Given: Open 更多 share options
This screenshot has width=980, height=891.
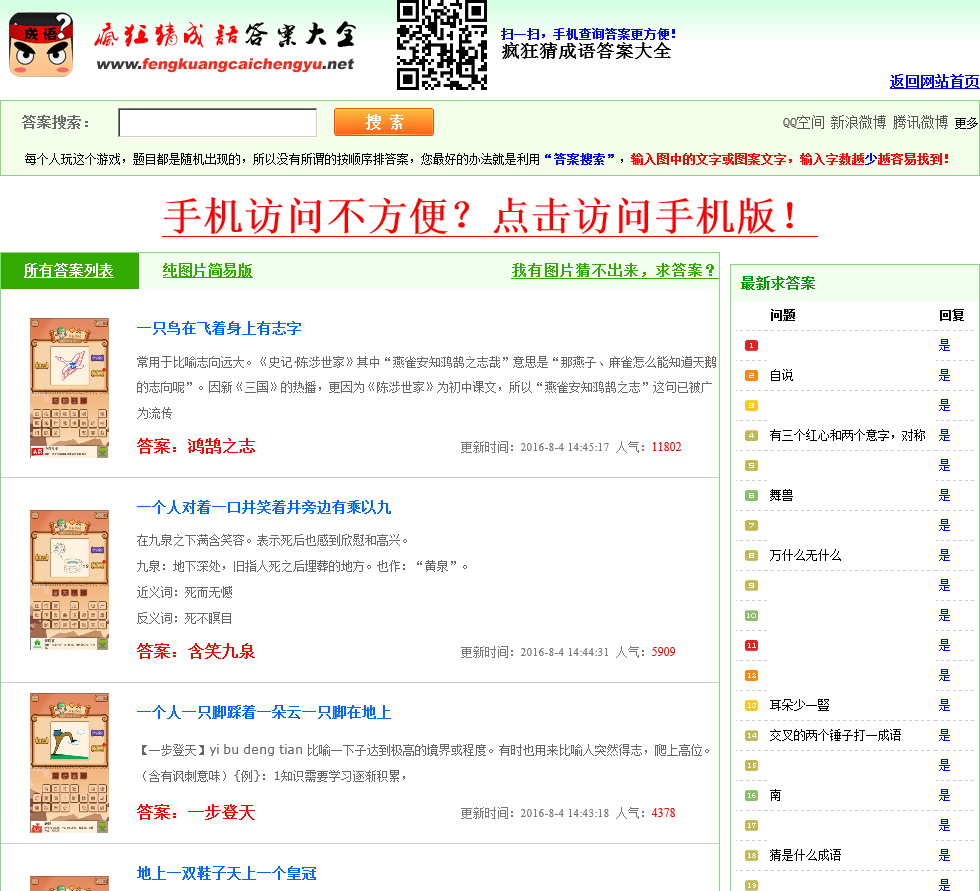Looking at the screenshot, I should pos(966,123).
